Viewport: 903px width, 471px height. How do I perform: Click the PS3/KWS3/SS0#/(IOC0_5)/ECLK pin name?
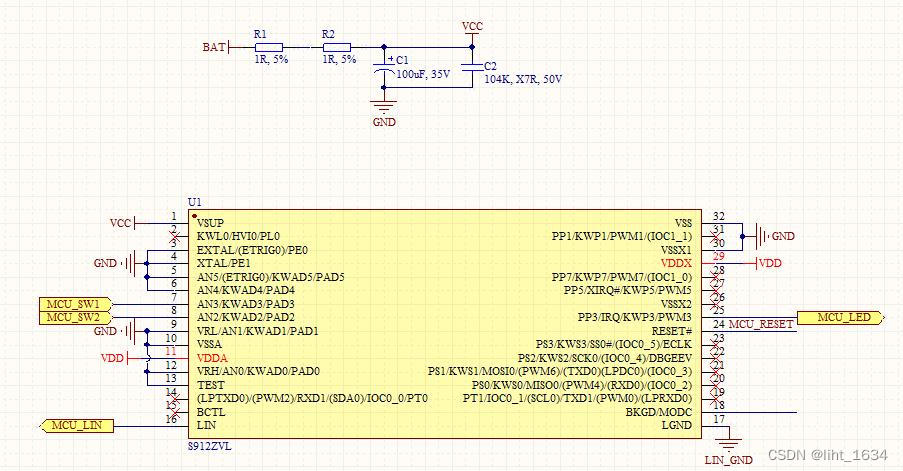point(614,344)
